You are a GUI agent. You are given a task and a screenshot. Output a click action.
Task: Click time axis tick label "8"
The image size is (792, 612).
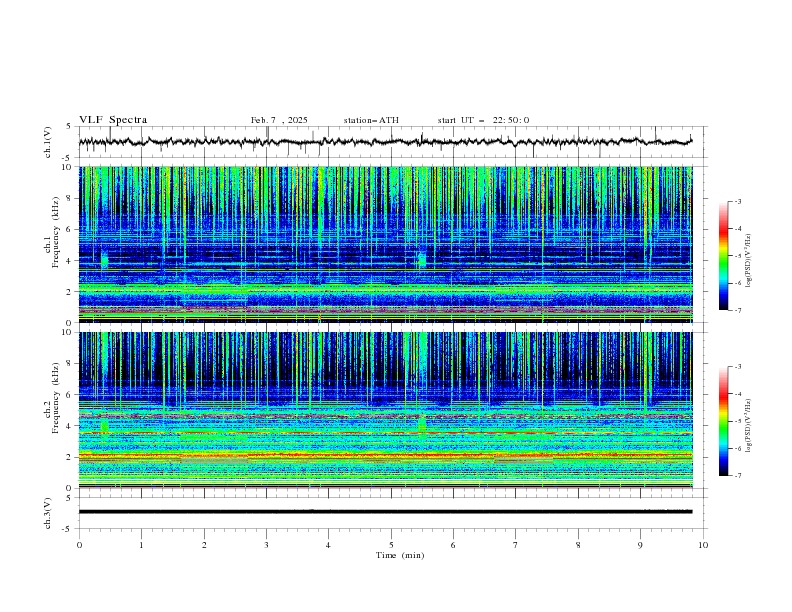click(578, 545)
